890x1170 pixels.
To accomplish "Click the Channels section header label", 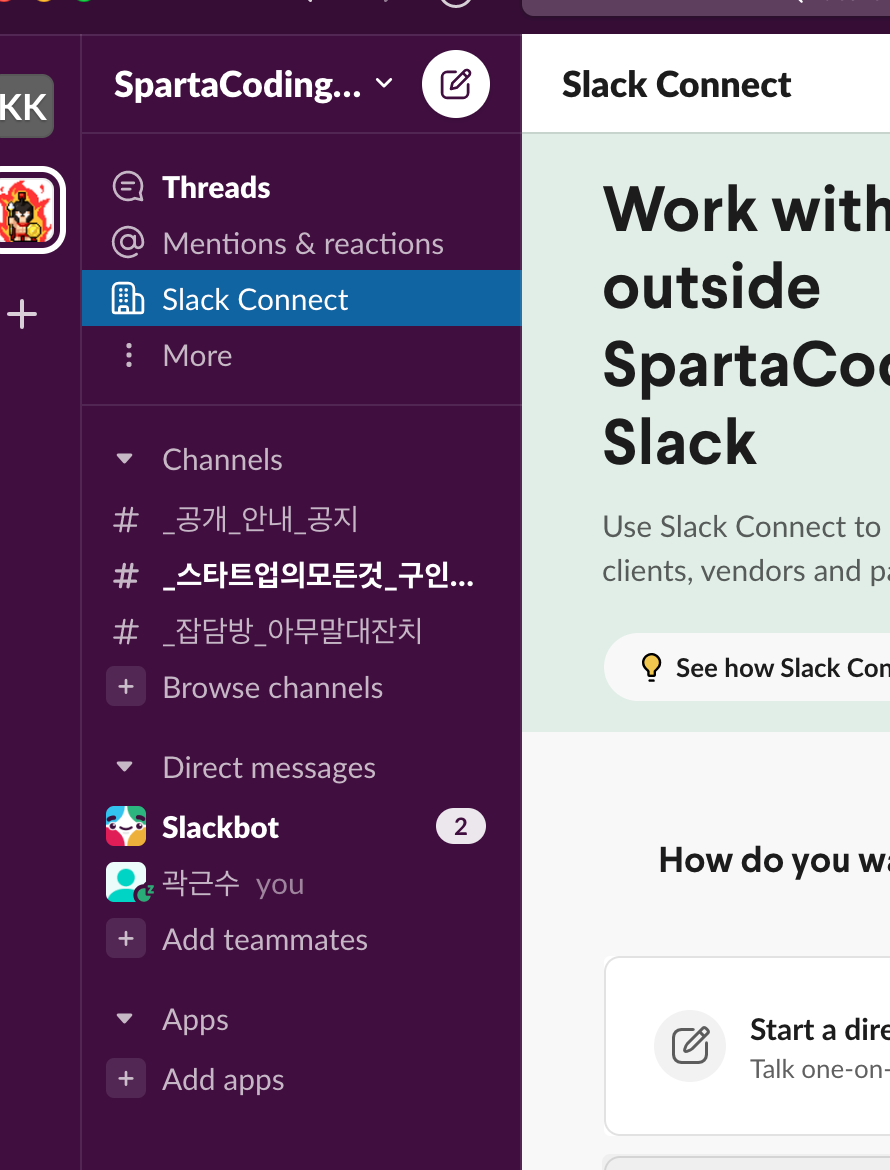I will point(222,460).
